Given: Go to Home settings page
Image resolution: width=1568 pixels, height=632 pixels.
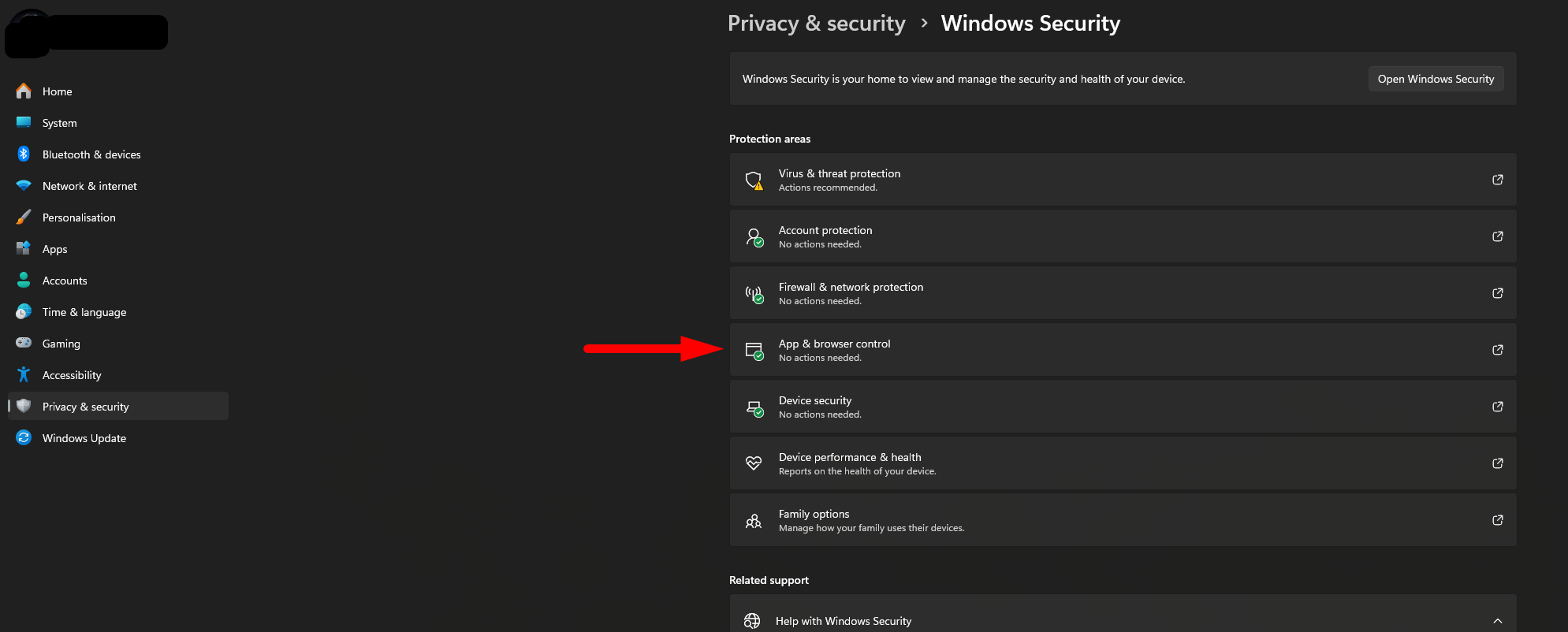Looking at the screenshot, I should [x=118, y=91].
